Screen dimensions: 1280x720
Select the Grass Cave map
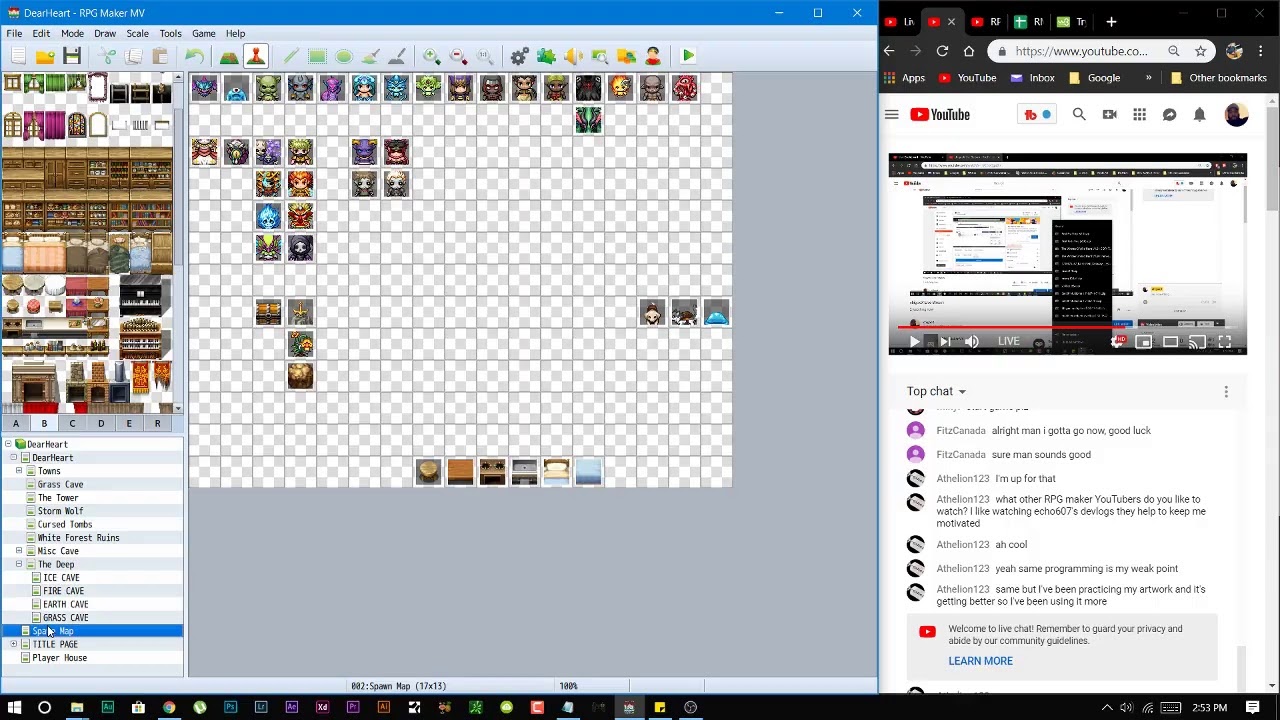tap(60, 484)
